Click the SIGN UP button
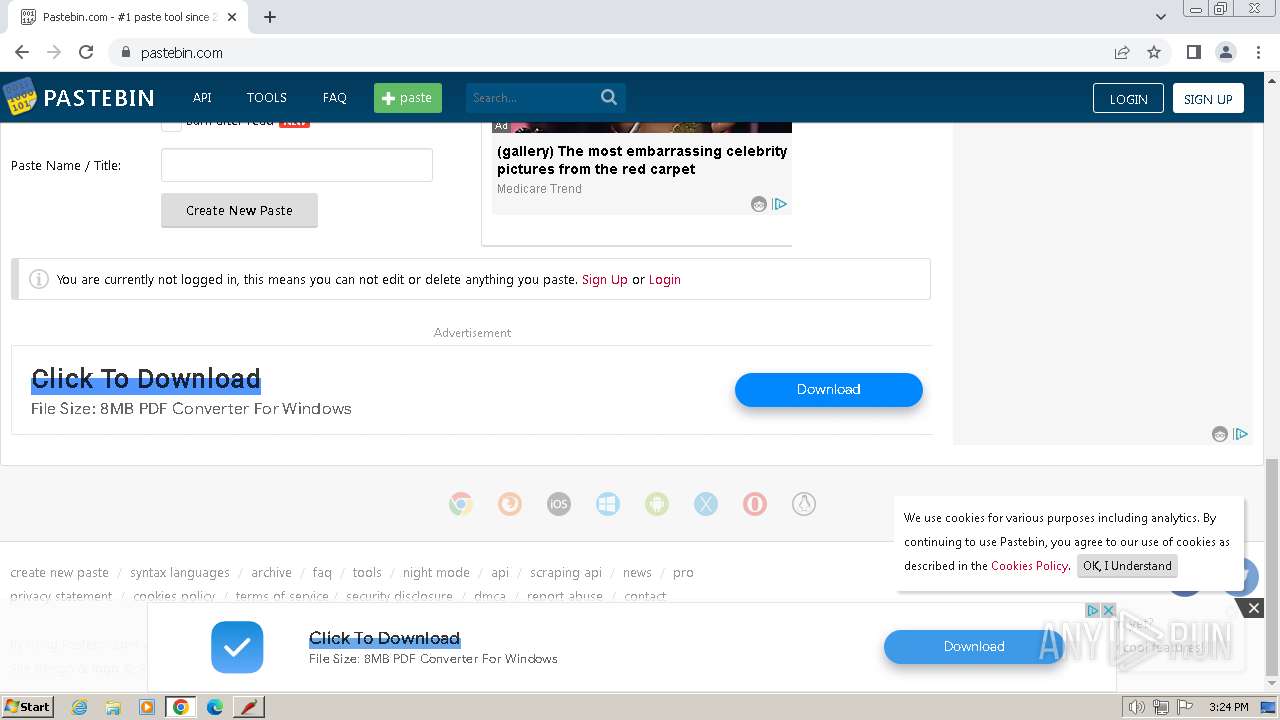This screenshot has height=720, width=1280. click(x=1208, y=98)
